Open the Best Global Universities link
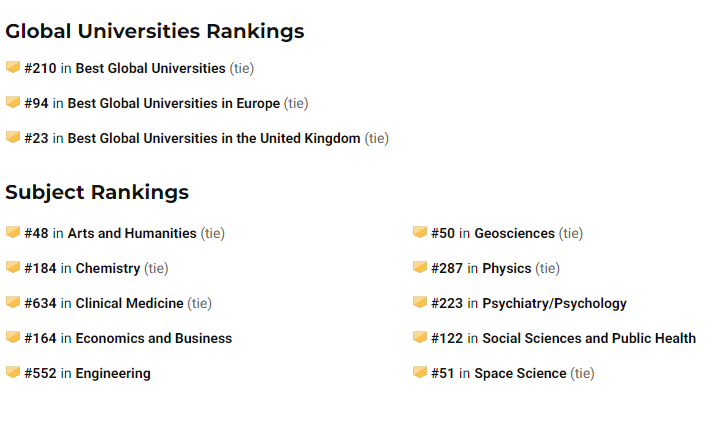This screenshot has height=438, width=708. (x=150, y=68)
